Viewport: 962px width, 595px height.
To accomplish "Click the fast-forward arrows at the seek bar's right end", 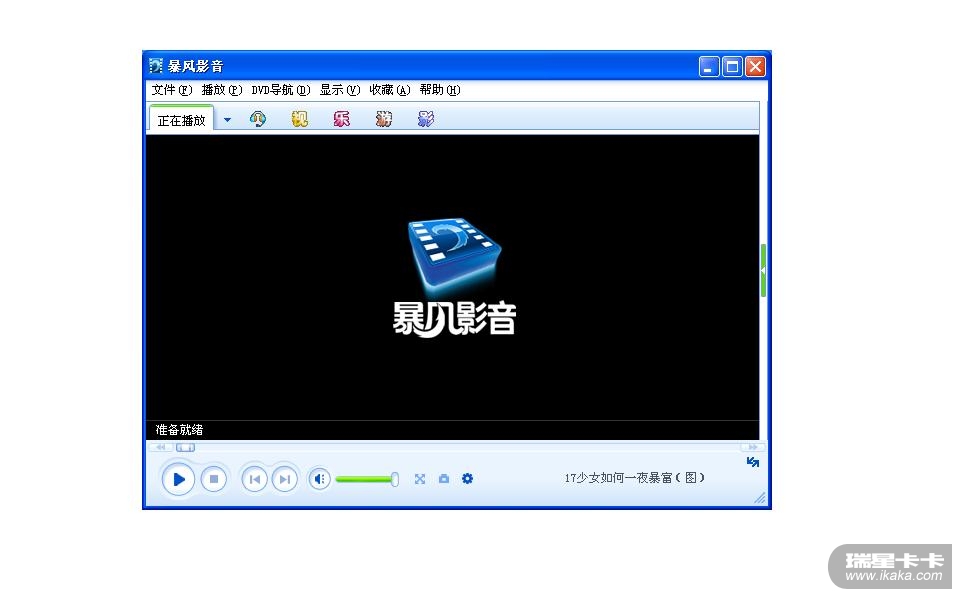I will (x=752, y=447).
